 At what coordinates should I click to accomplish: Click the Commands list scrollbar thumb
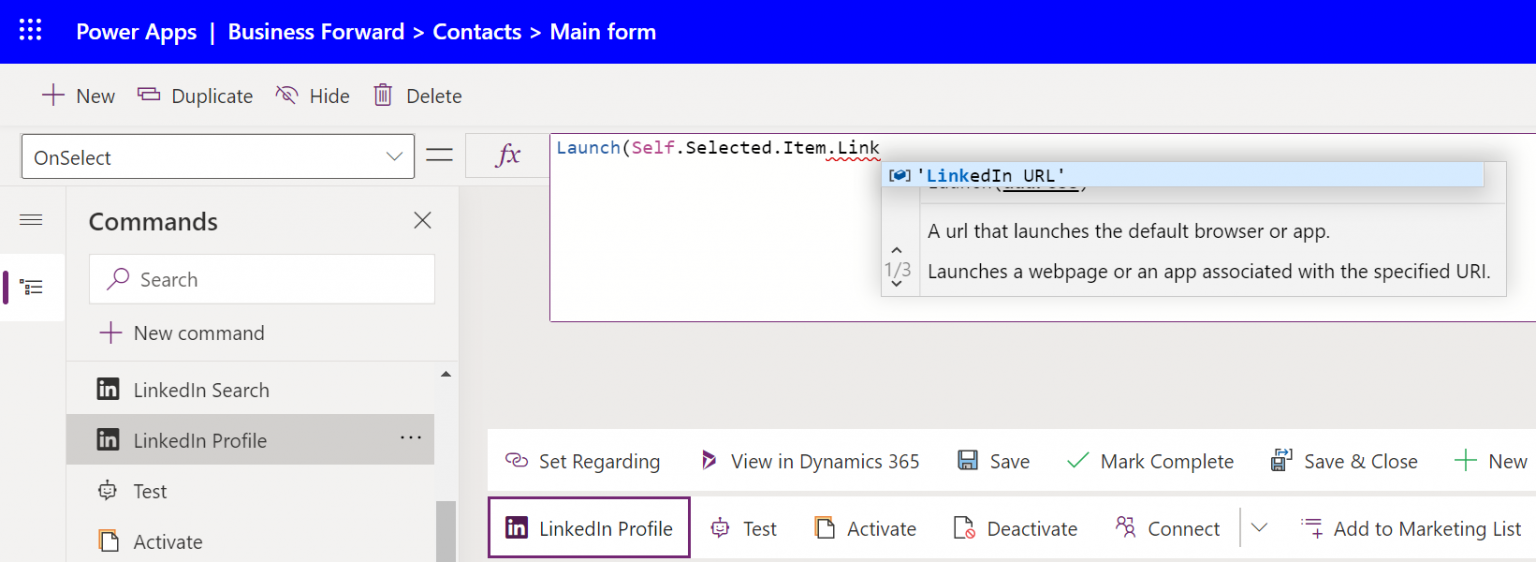click(x=446, y=530)
